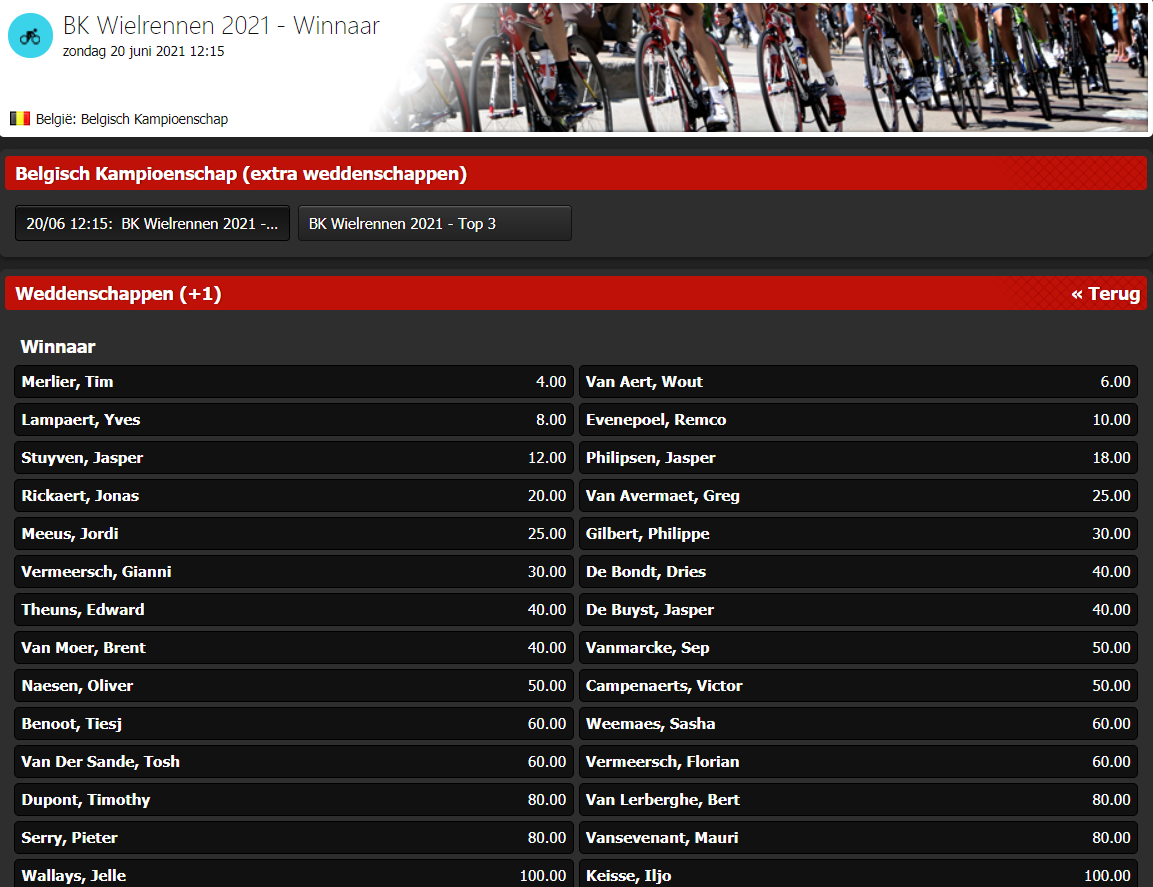Pick Evenepoel, Remco to win

858,420
